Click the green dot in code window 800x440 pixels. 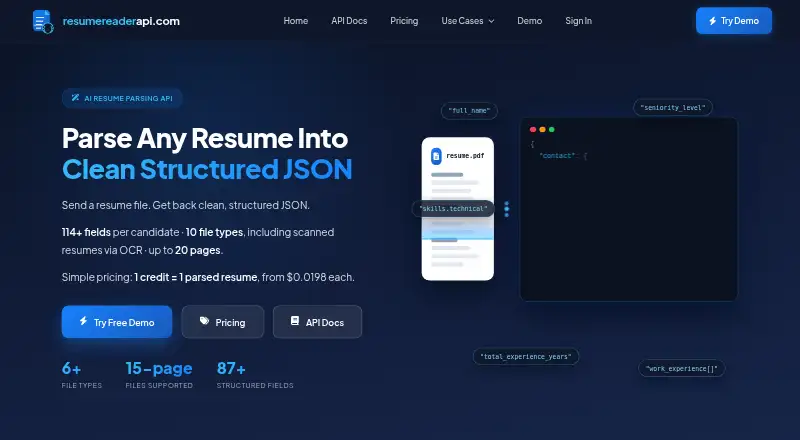pyautogui.click(x=552, y=130)
